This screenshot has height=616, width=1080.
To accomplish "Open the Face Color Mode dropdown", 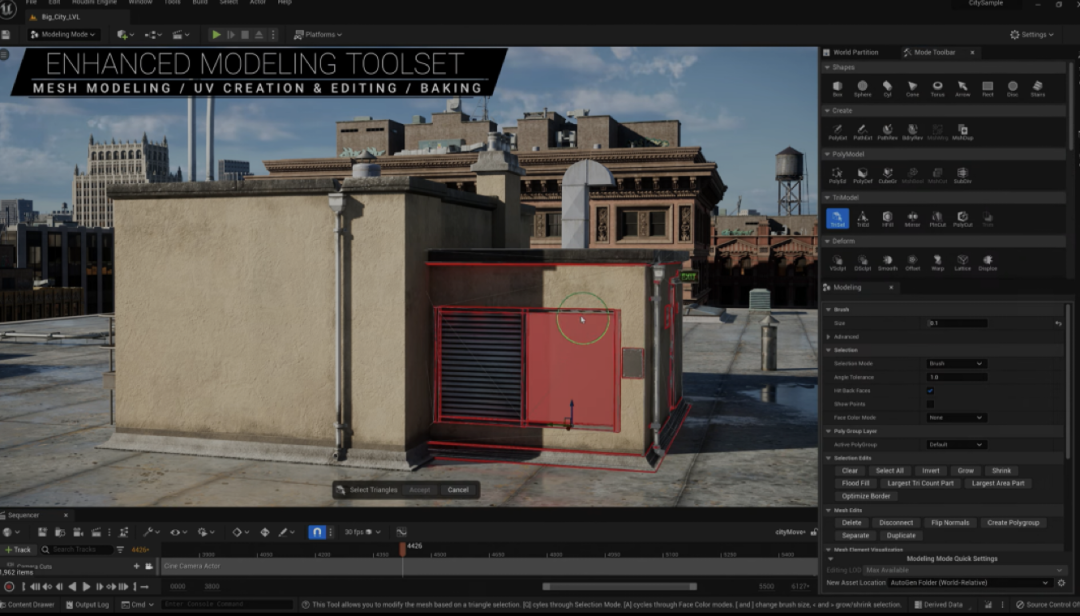I will [x=956, y=418].
